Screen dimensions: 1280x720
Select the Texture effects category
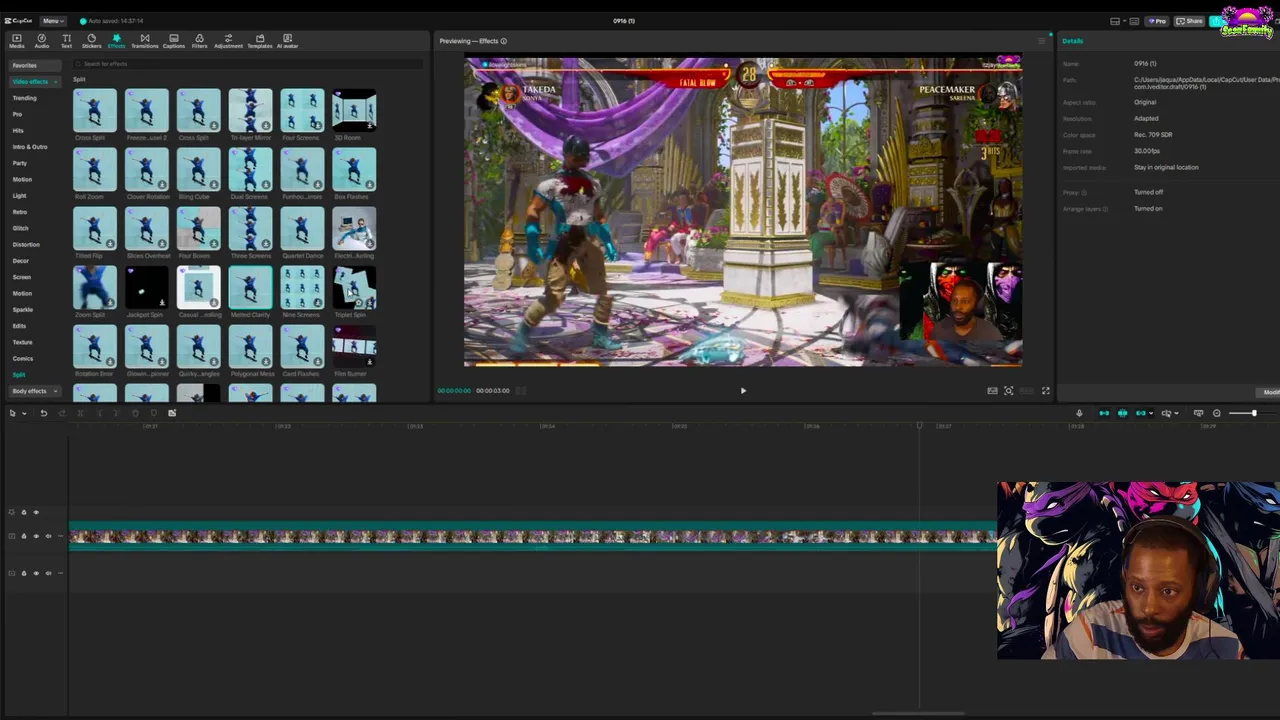[x=22, y=342]
